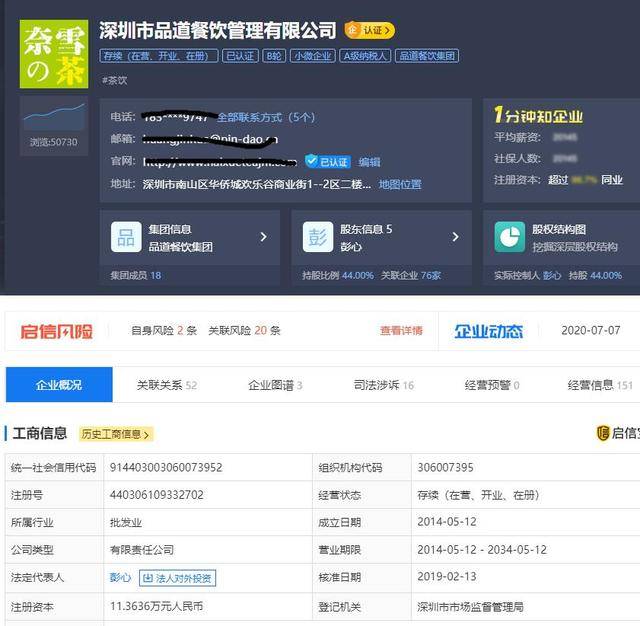Click the #茶饮 hashtag
The height and width of the screenshot is (626, 640).
pyautogui.click(x=115, y=80)
